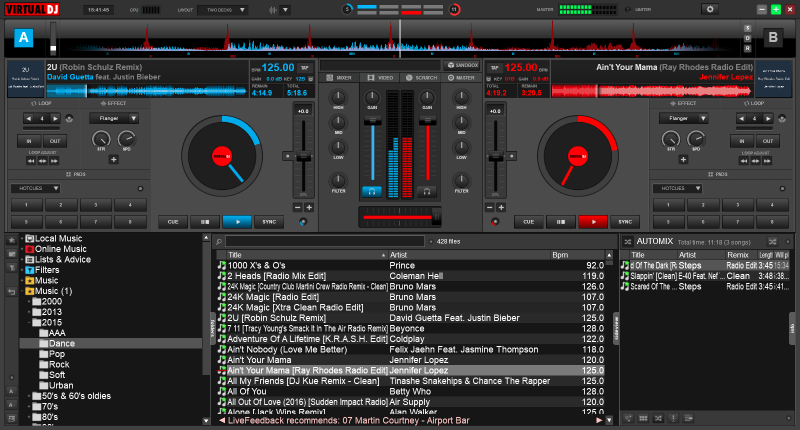
Task: Click the grid view icon in Automix footer
Action: 643,418
